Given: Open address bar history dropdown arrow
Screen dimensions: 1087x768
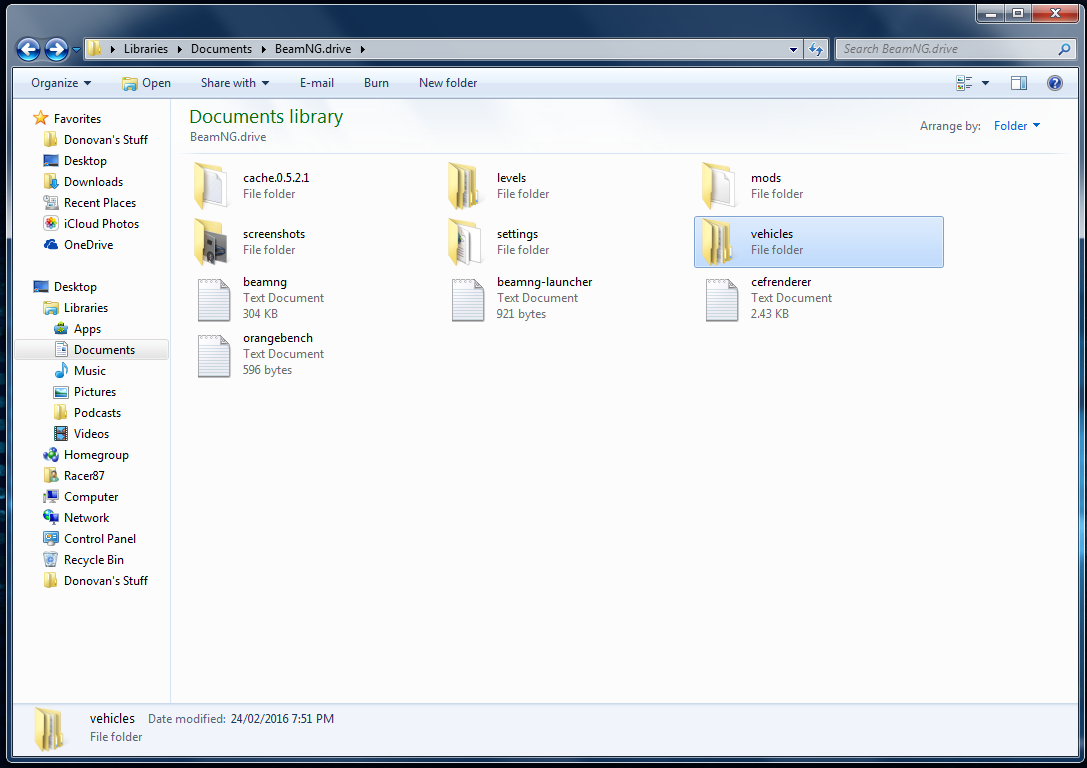Looking at the screenshot, I should [793, 49].
